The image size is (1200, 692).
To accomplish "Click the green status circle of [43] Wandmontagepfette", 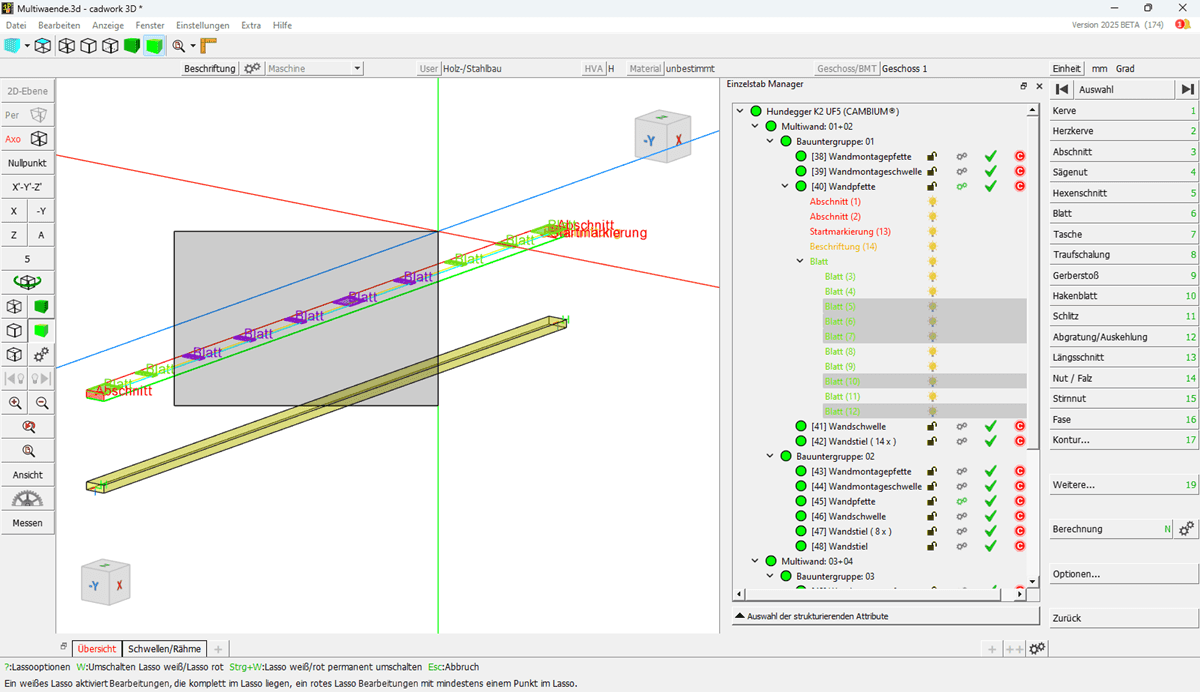I will (800, 472).
